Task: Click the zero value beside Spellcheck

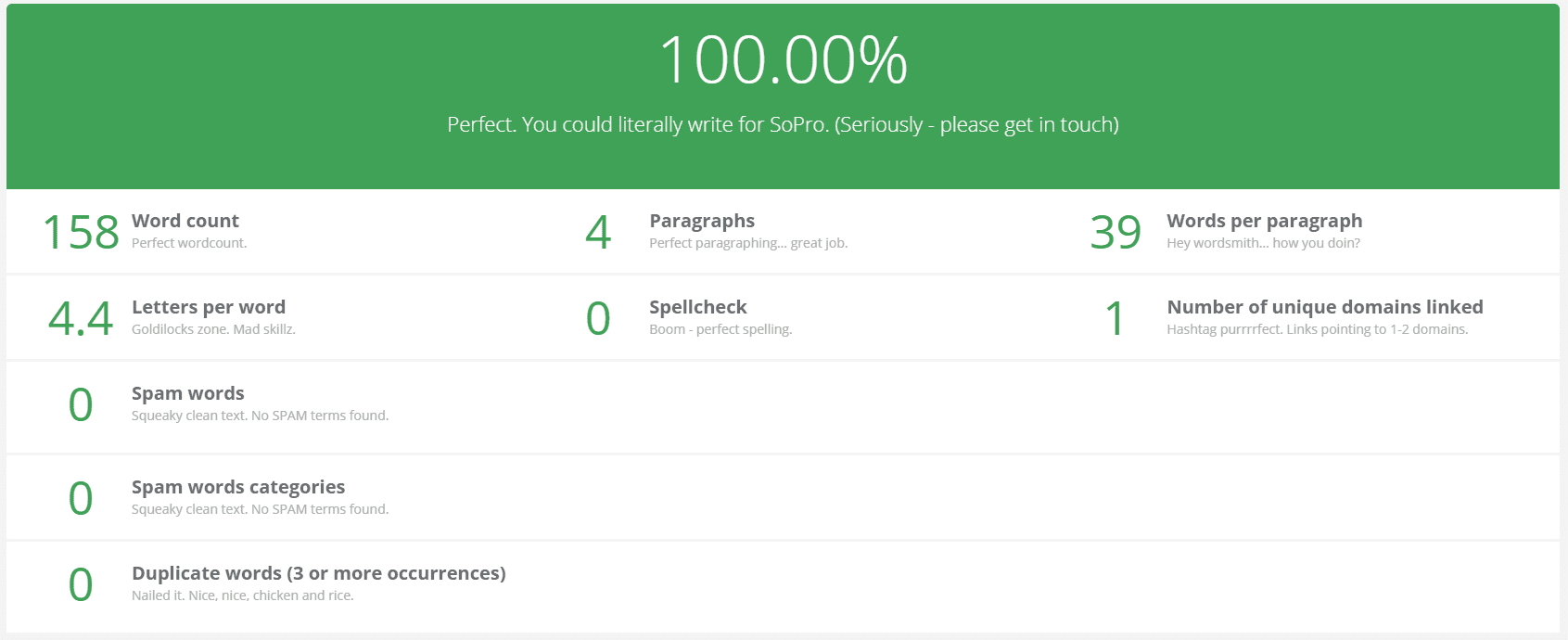Action: (598, 319)
